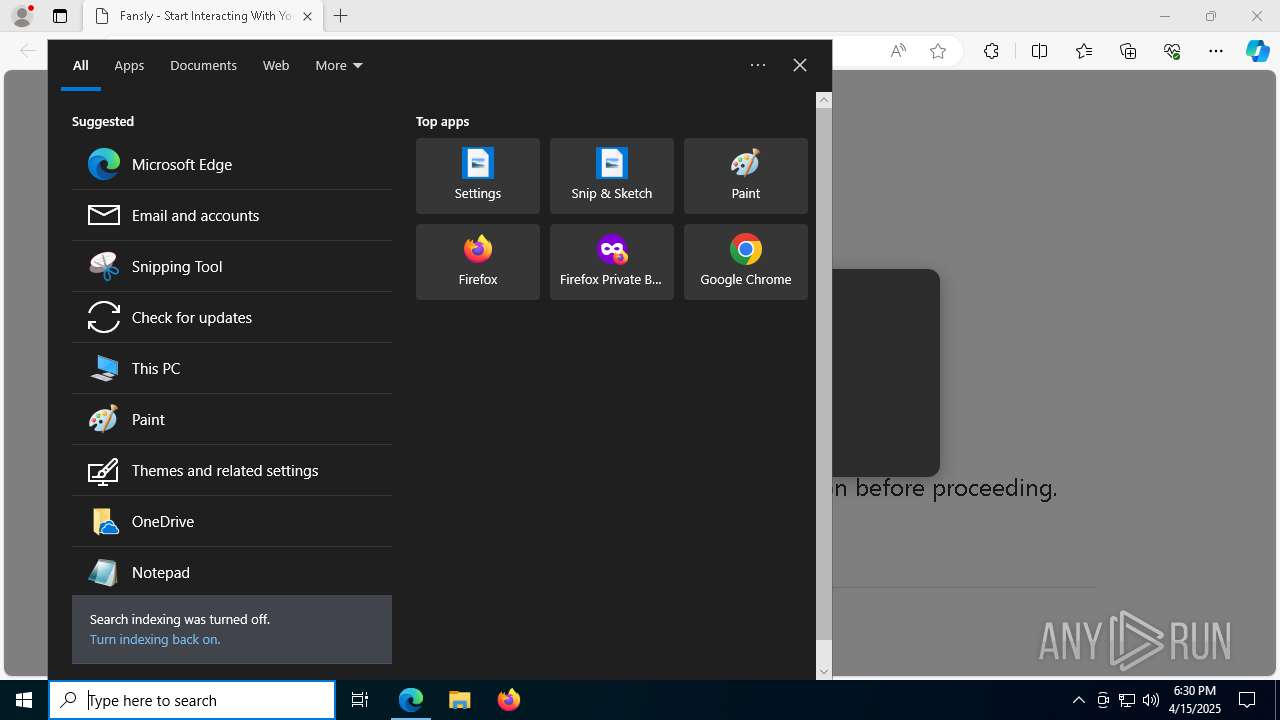This screenshot has width=1280, height=720.
Task: Open OneDrive from suggestions
Action: tap(231, 521)
